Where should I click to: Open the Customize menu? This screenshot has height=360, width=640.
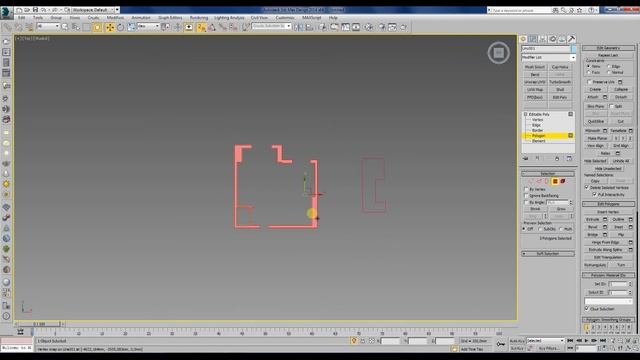285,18
